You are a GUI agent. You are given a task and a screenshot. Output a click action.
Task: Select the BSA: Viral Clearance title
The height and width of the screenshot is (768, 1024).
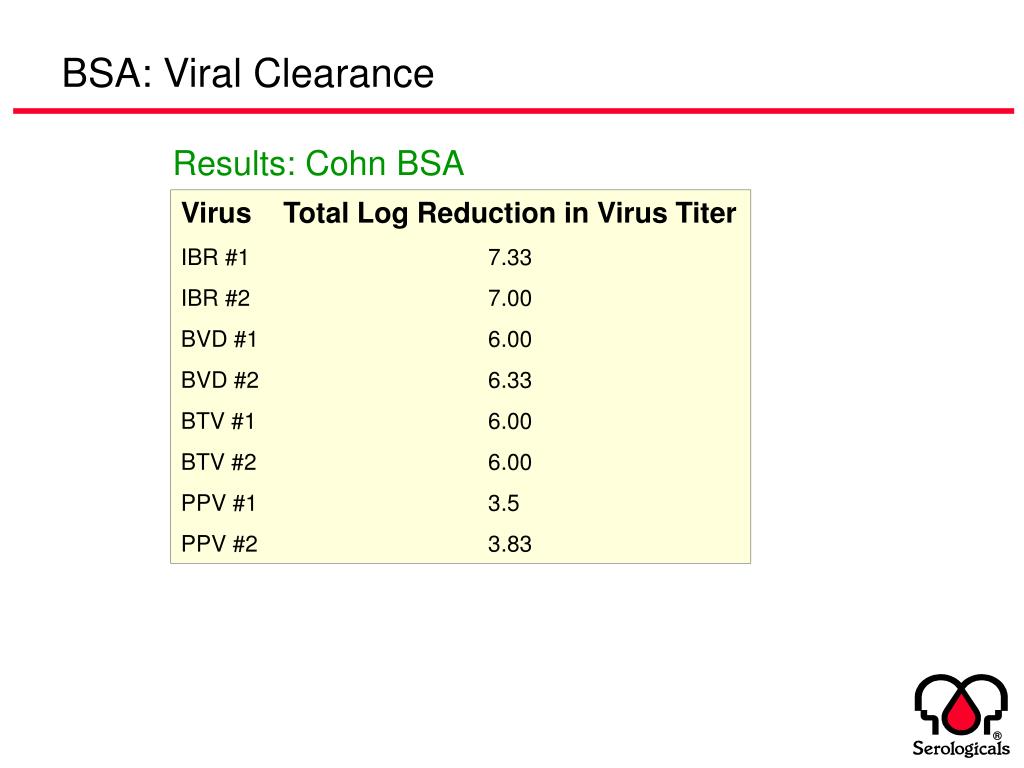click(x=248, y=73)
